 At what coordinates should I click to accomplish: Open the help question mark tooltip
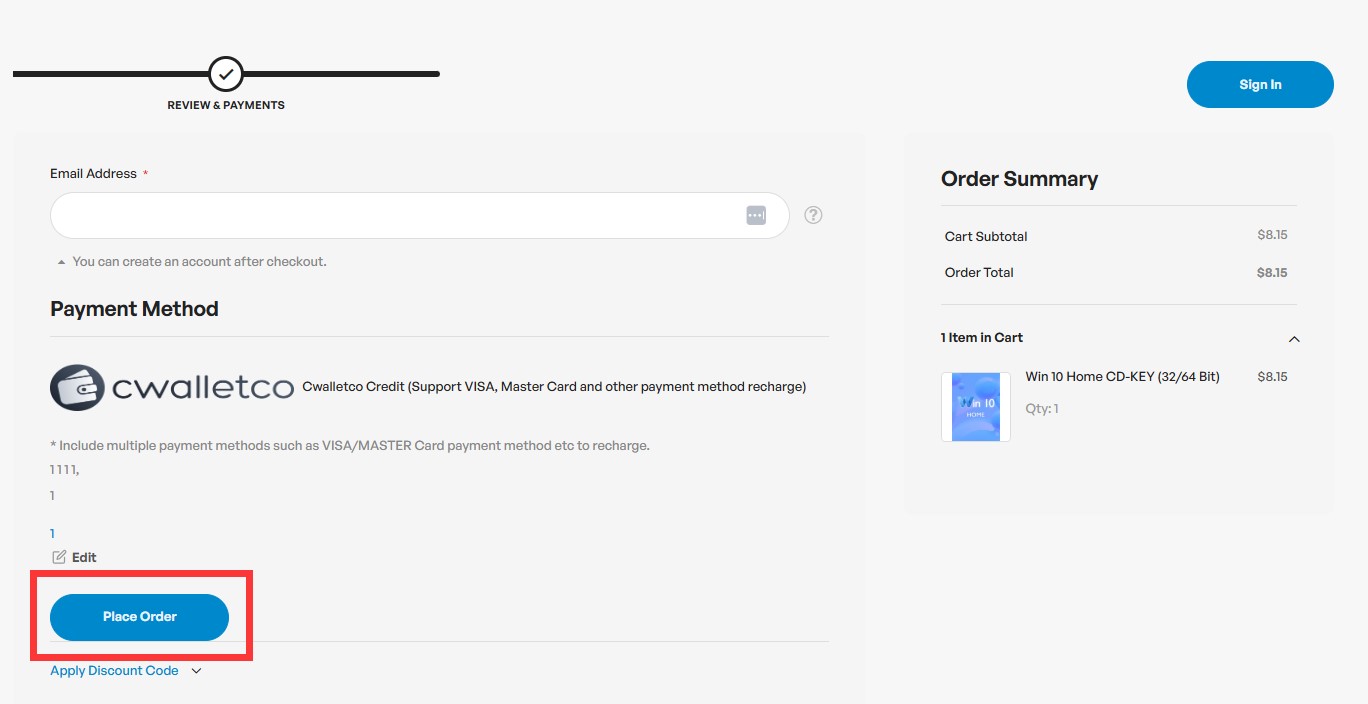coord(813,215)
